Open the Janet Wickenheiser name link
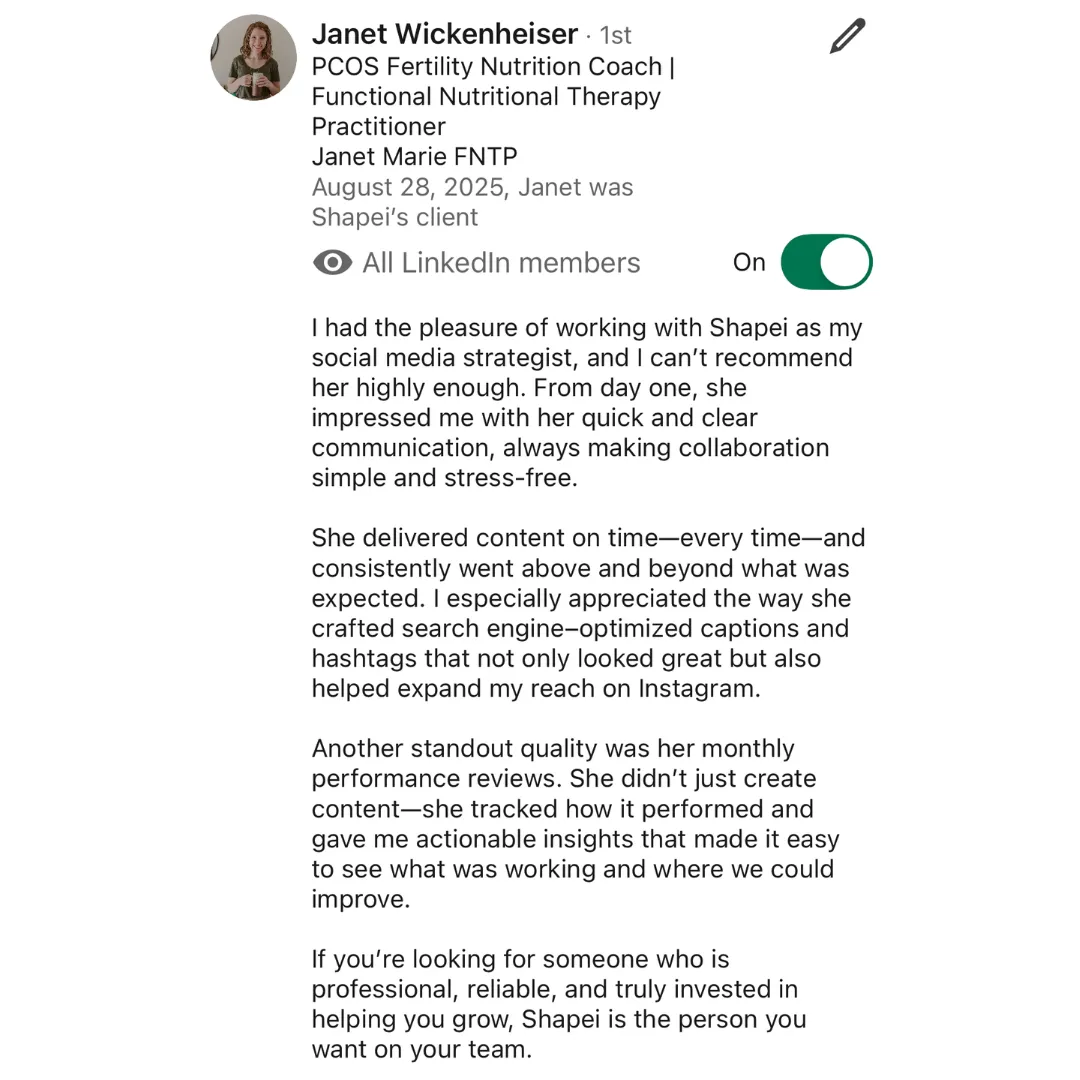This screenshot has height=1080, width=1080. tap(444, 34)
